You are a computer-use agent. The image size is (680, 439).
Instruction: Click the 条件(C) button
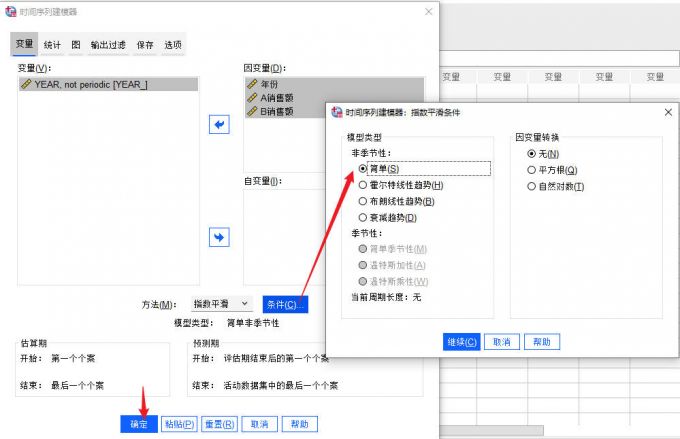pyautogui.click(x=285, y=304)
